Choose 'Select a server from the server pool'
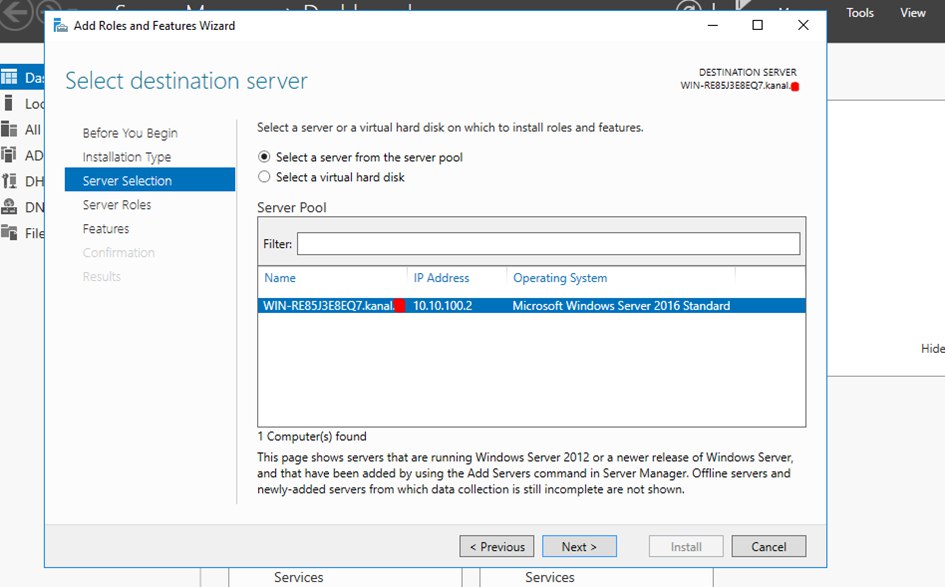The width and height of the screenshot is (945, 587). pyautogui.click(x=264, y=157)
